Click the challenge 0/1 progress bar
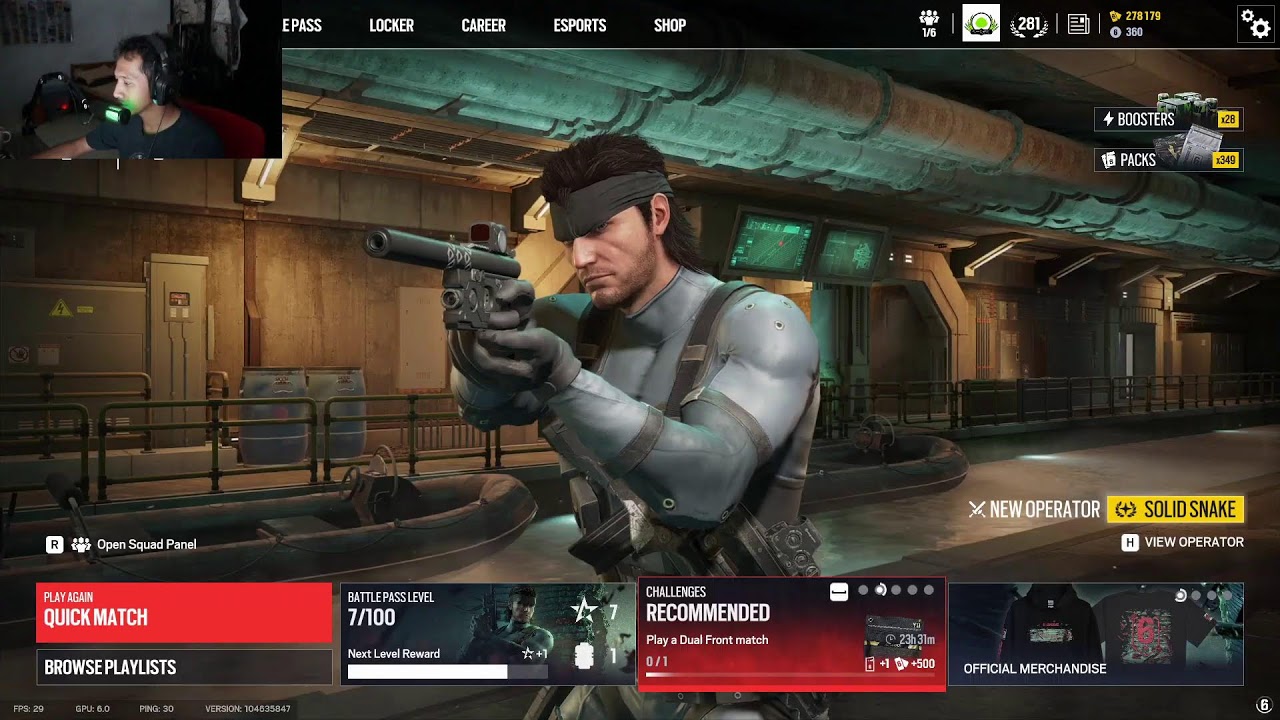Screen dimensions: 1280x720 (x=791, y=675)
